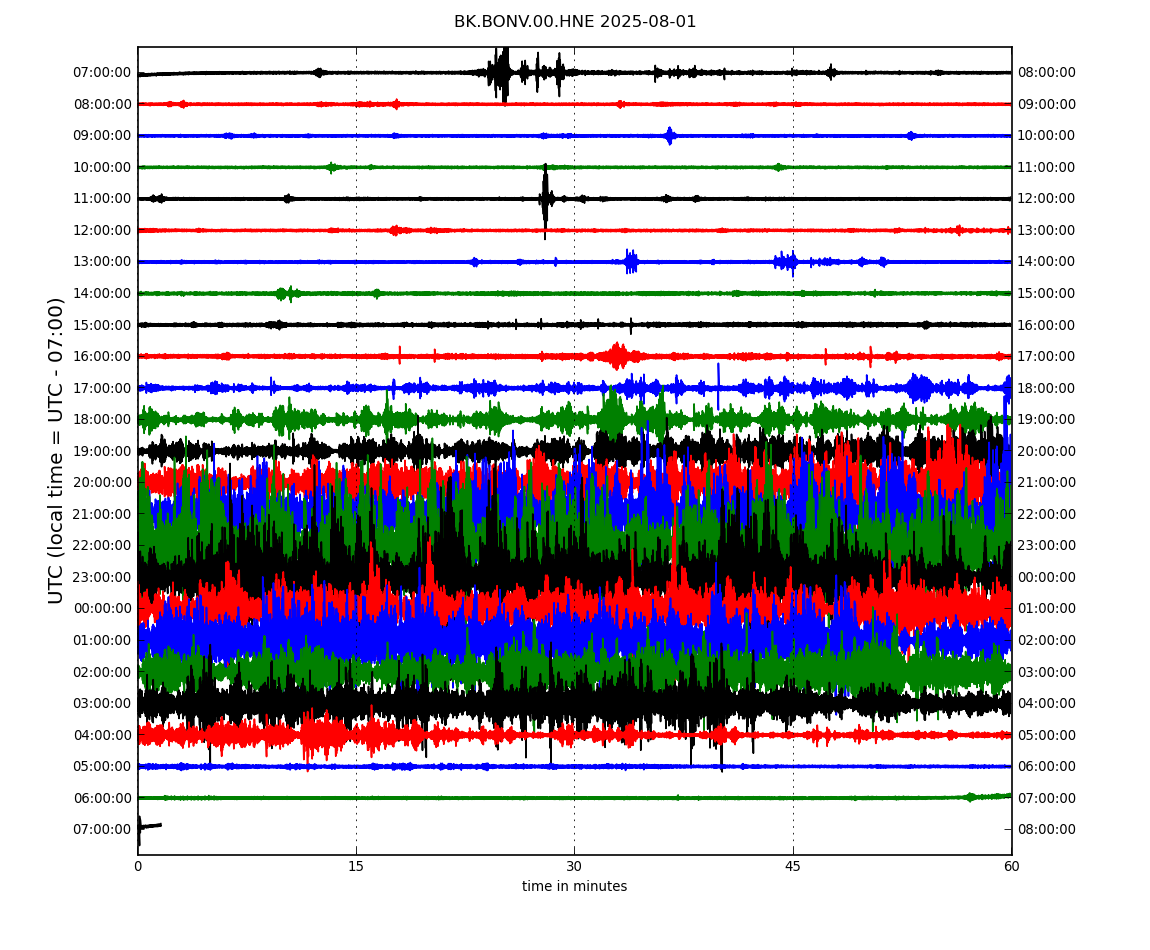The width and height of the screenshot is (1150, 950).
Task: Select left-axis UTC label 22:00:00
Action: coord(103,546)
